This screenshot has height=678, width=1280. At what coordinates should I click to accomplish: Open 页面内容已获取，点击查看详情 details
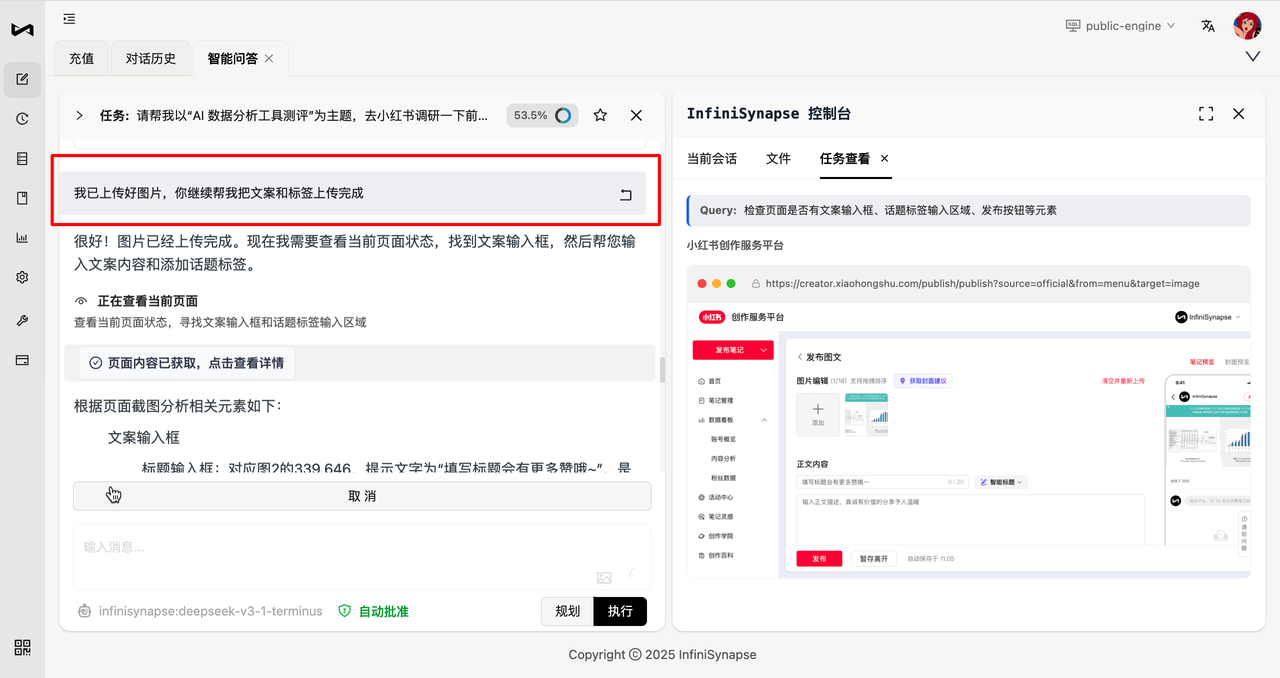pos(187,363)
